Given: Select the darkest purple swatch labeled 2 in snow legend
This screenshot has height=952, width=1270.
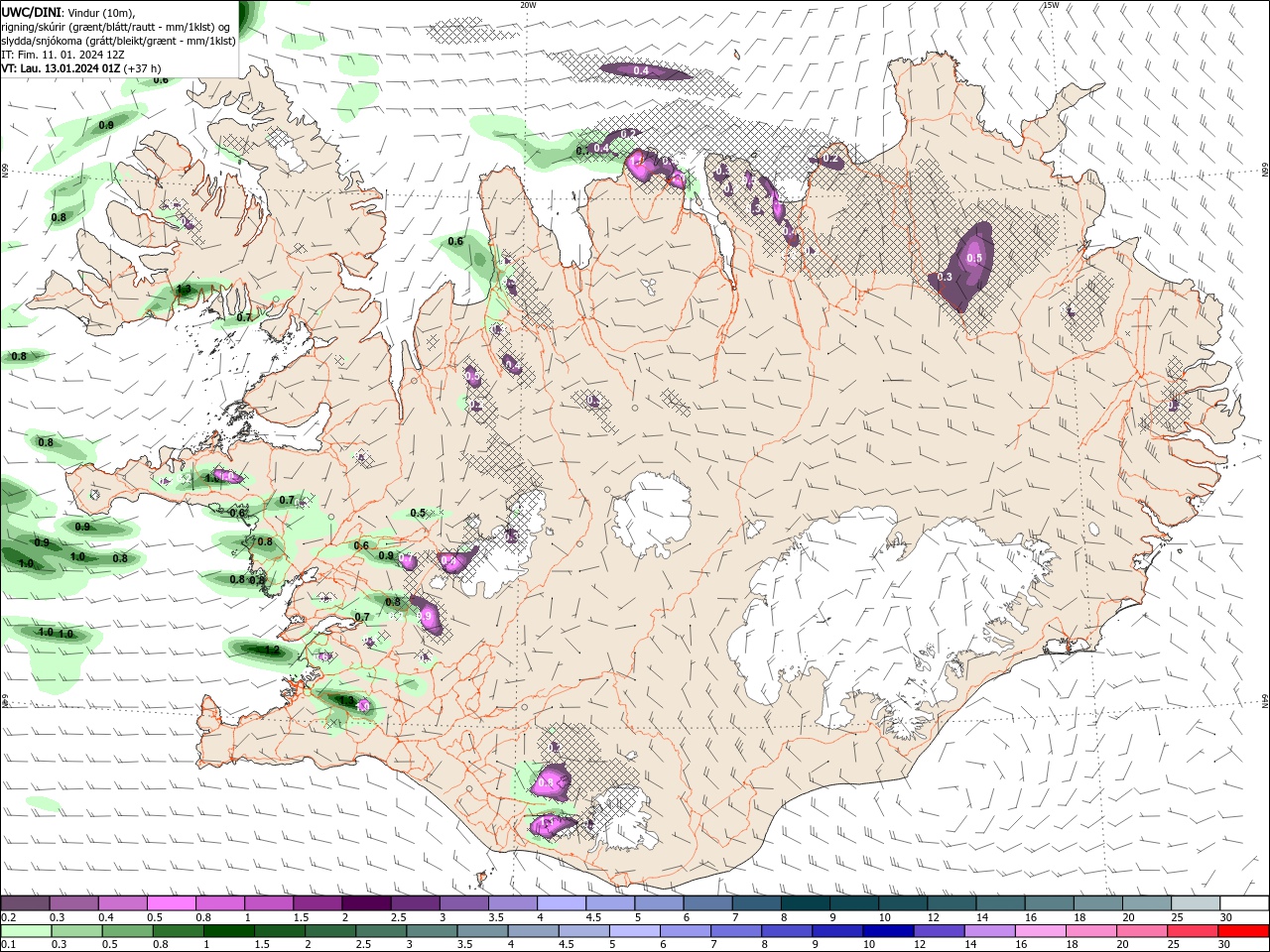Looking at the screenshot, I should [366, 903].
